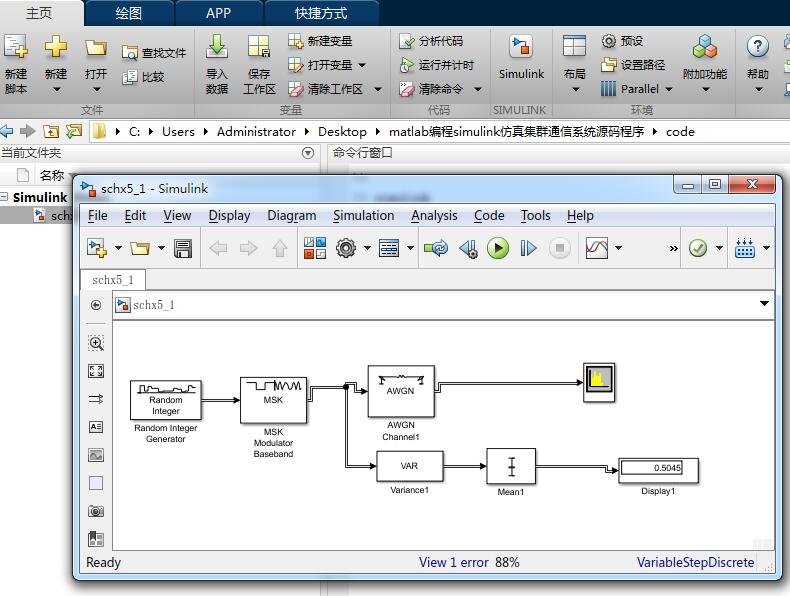Select the schx5_1 model tab

(113, 280)
